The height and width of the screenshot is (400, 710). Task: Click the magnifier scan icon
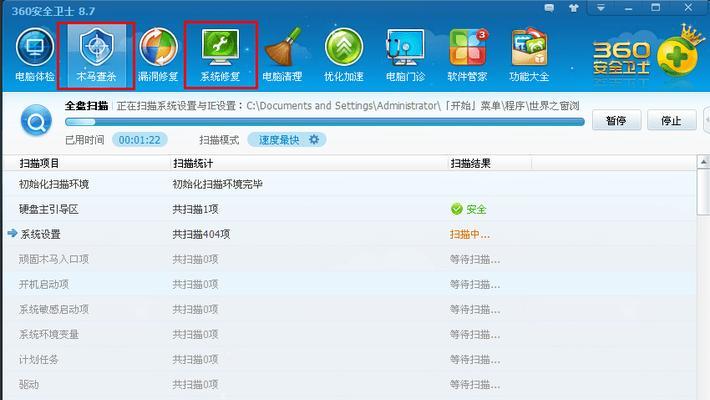click(x=36, y=120)
